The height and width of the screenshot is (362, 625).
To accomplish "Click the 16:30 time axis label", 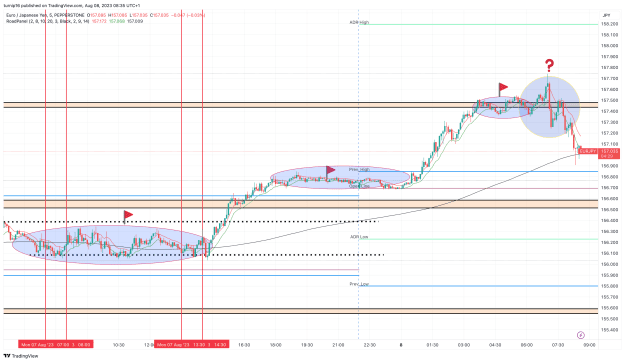I will (x=244, y=345).
